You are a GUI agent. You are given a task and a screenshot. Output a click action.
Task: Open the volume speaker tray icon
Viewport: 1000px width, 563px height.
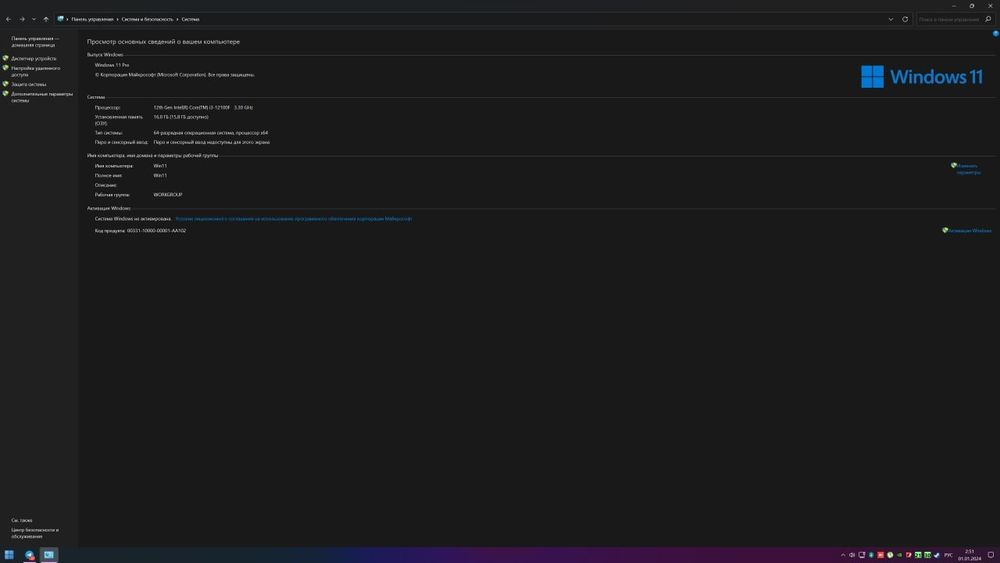(852, 555)
